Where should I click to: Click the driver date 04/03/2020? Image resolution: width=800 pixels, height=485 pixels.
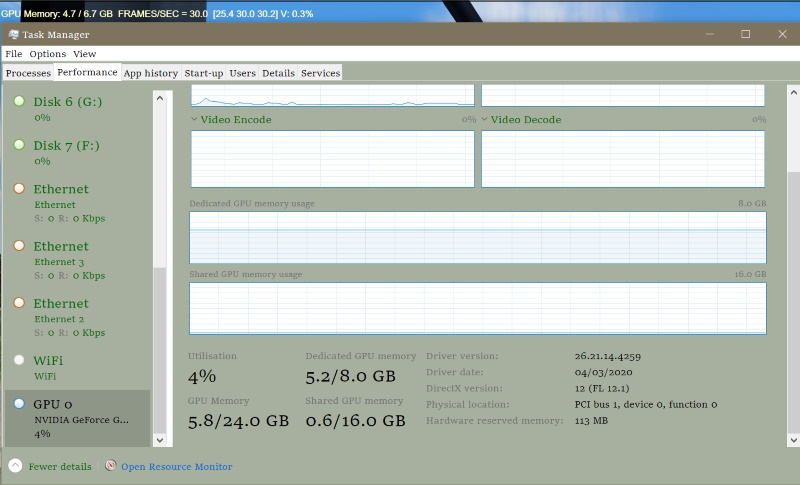click(604, 372)
